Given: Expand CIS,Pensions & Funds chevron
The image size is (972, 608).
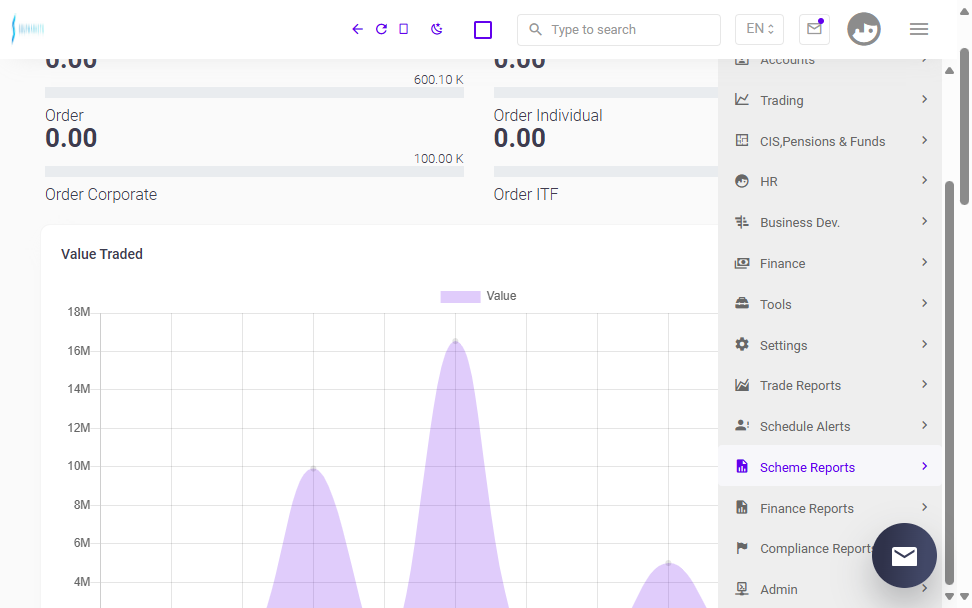Looking at the screenshot, I should [x=924, y=140].
